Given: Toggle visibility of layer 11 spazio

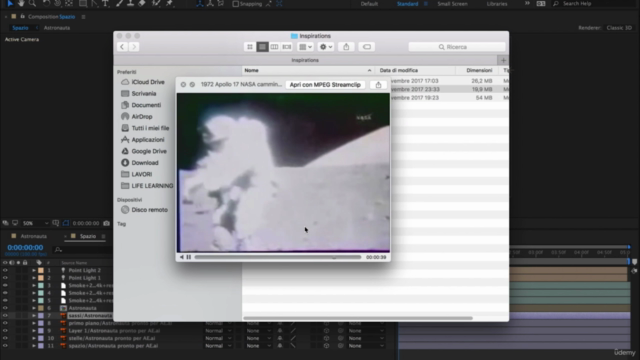Looking at the screenshot, I should tap(5, 346).
